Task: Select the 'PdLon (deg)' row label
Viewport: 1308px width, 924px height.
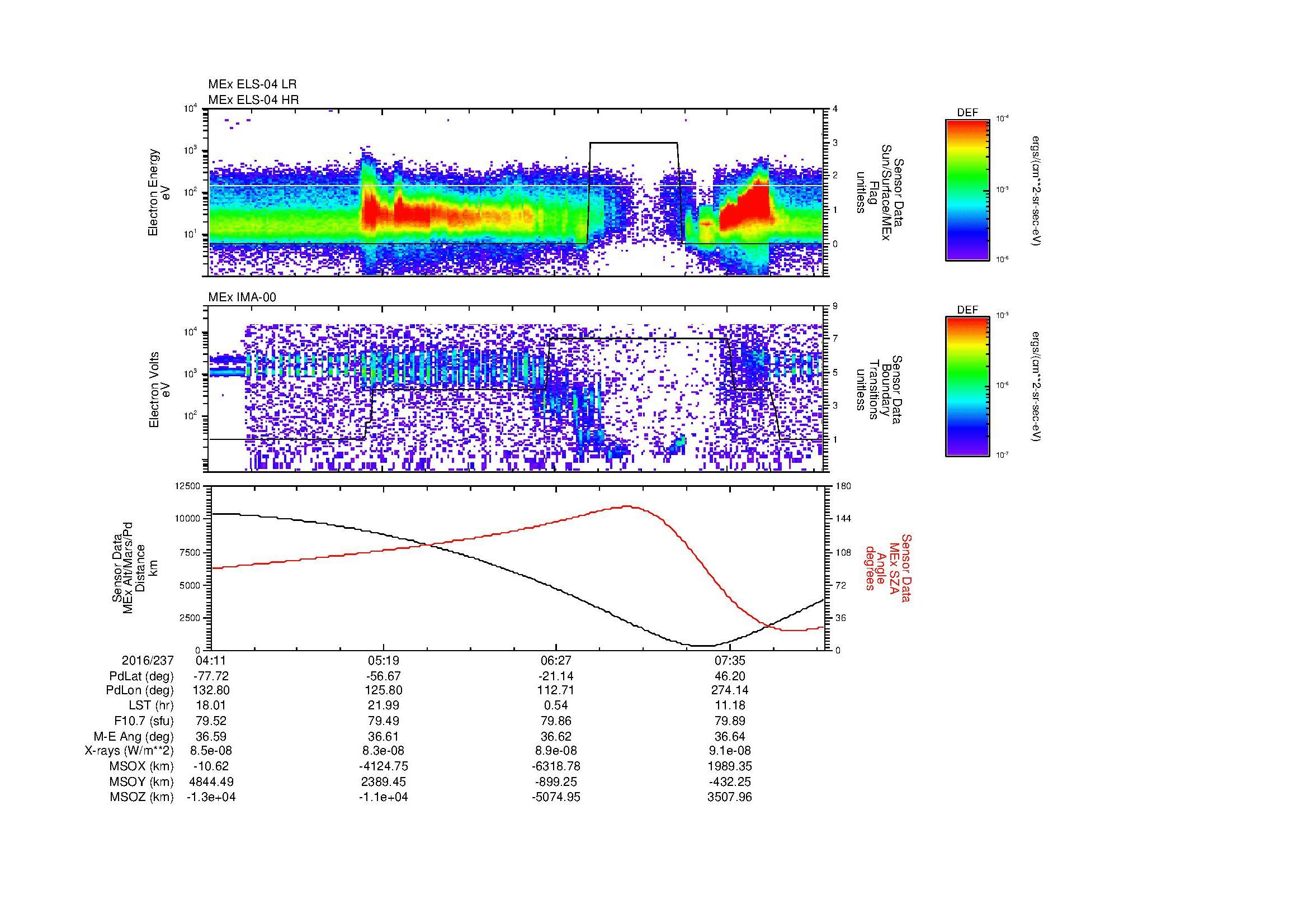Action: point(141,690)
